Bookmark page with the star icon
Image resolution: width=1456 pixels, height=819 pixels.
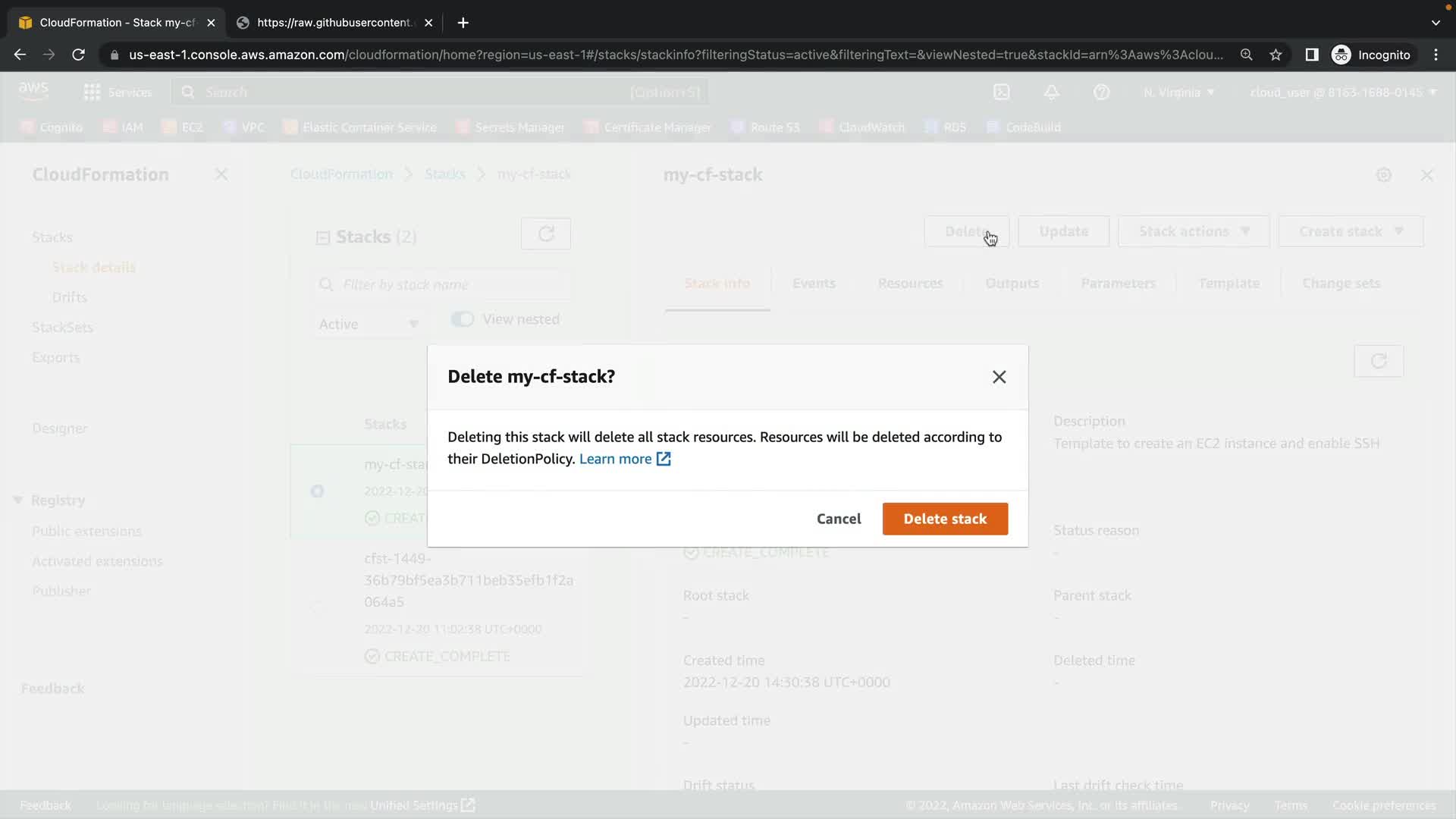(1276, 55)
